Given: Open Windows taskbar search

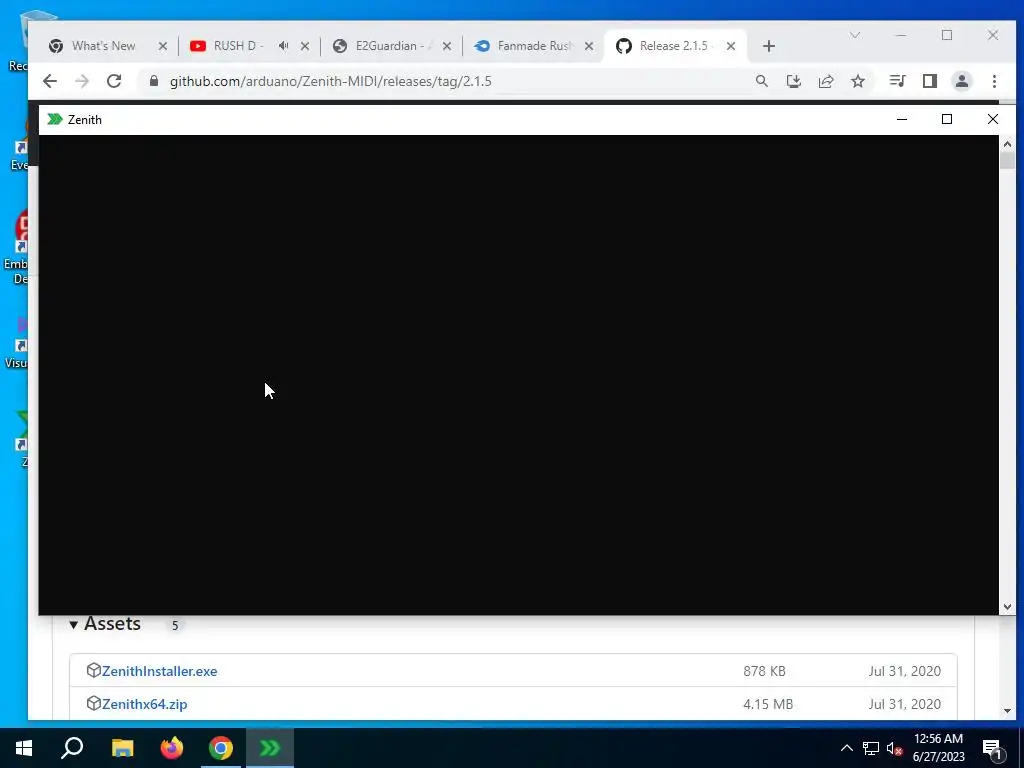Looking at the screenshot, I should pyautogui.click(x=72, y=748).
